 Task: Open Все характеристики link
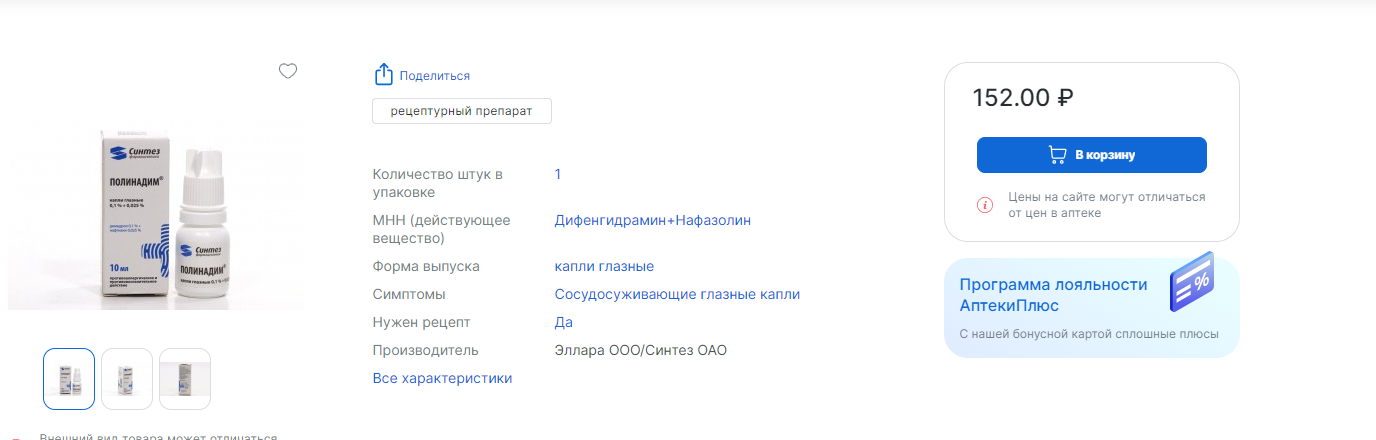(x=442, y=378)
